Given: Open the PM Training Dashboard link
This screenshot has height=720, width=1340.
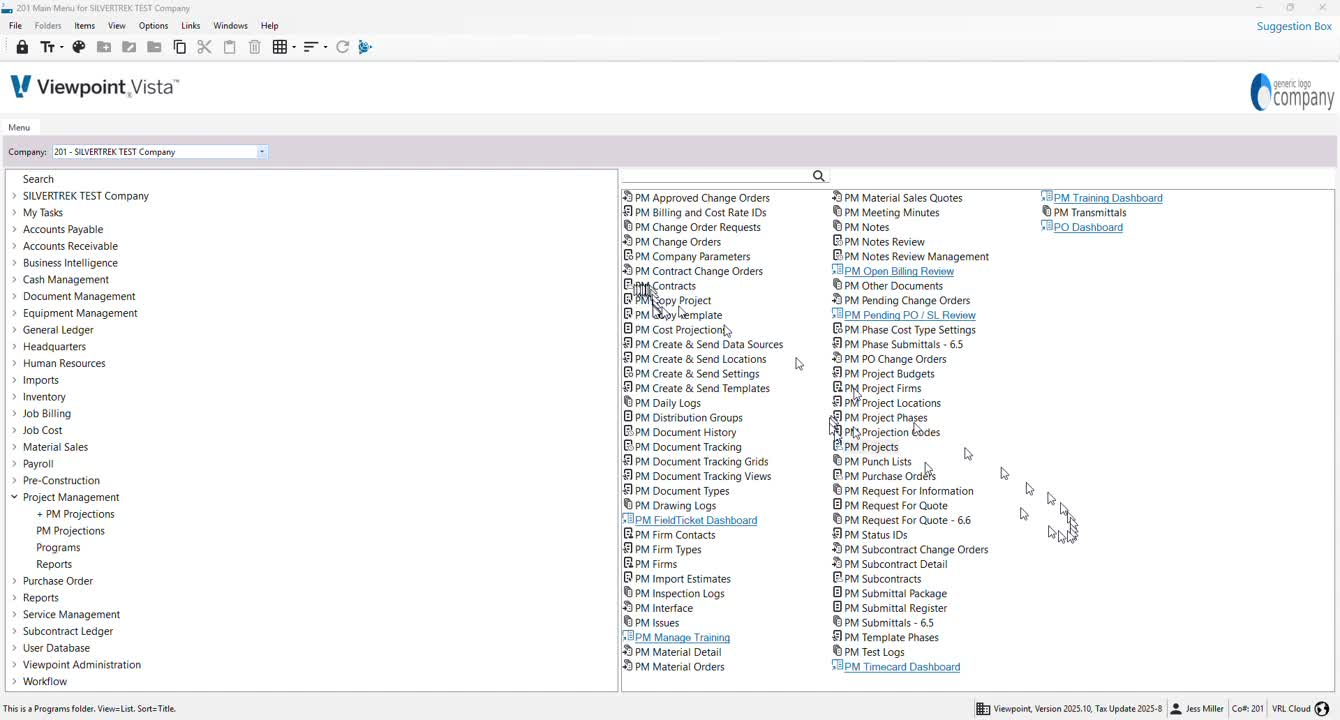Looking at the screenshot, I should point(1108,198).
